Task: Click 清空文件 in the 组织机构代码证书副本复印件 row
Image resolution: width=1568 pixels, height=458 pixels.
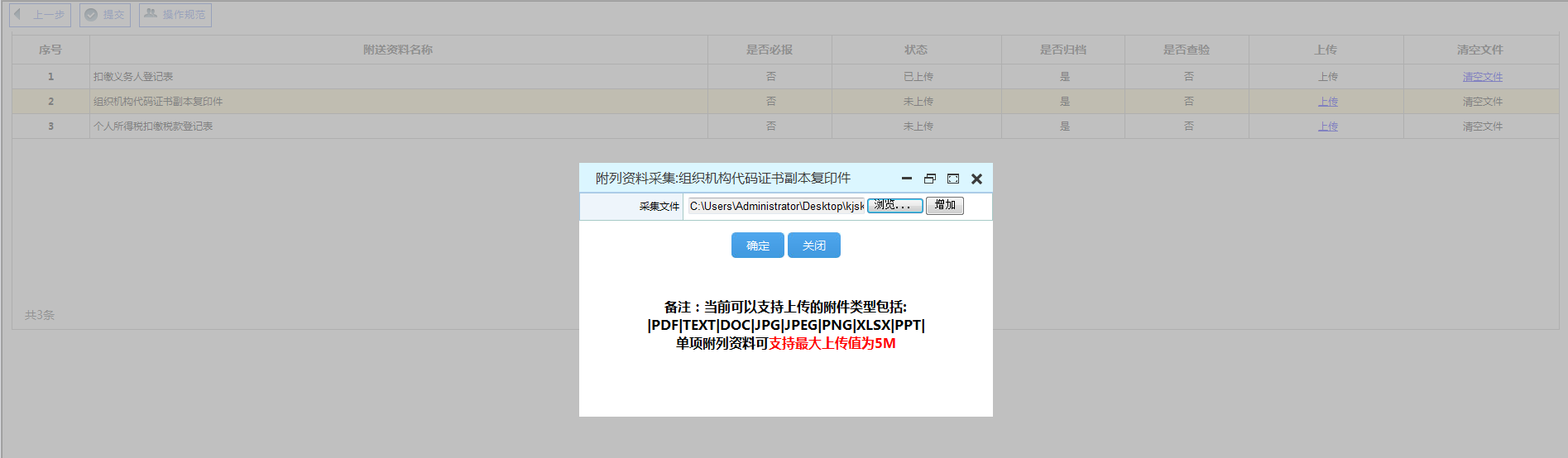Action: tap(1482, 102)
